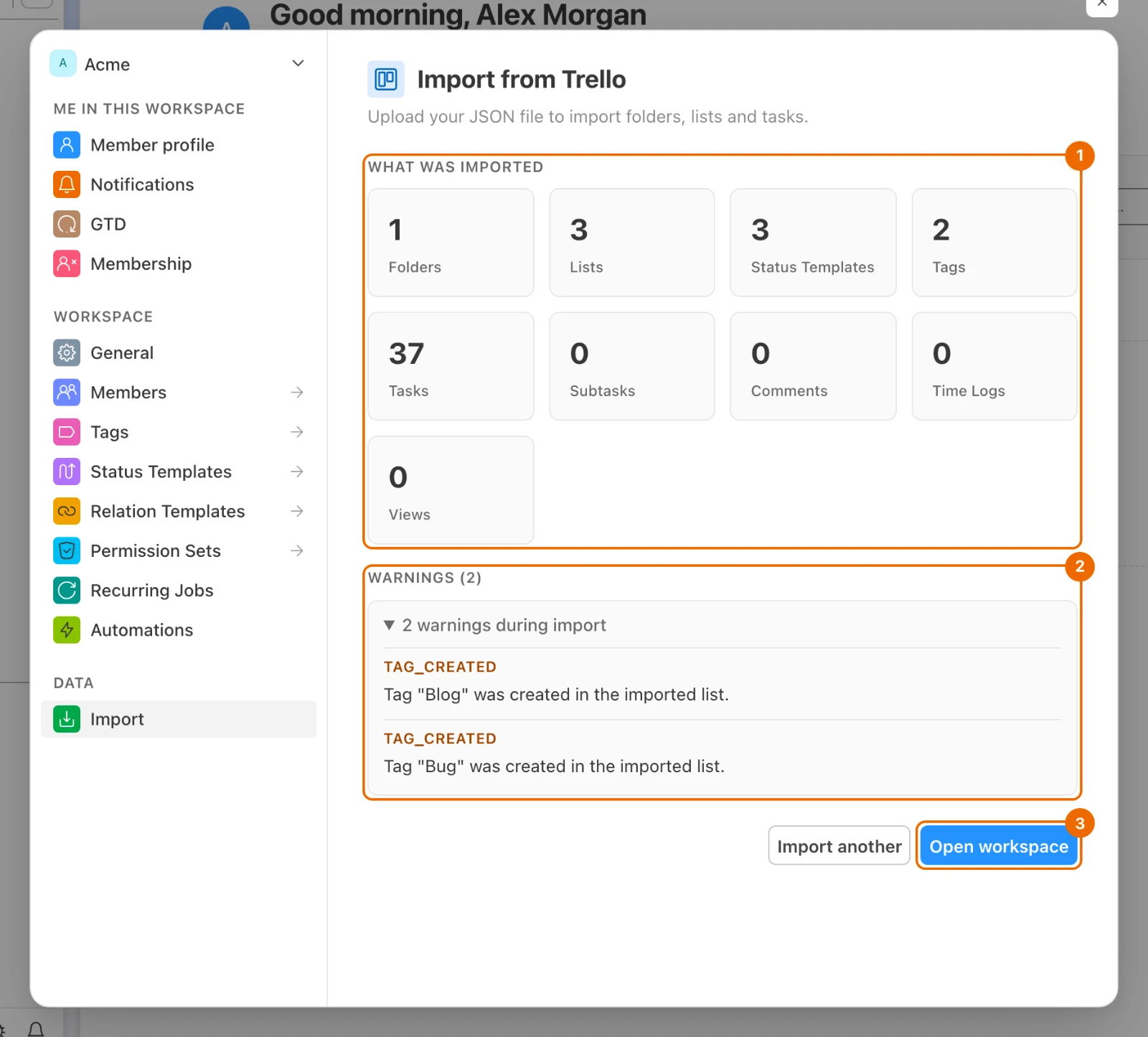Screen dimensions: 1148x1037
Task: Click the pink Tags icon
Action: point(67,431)
